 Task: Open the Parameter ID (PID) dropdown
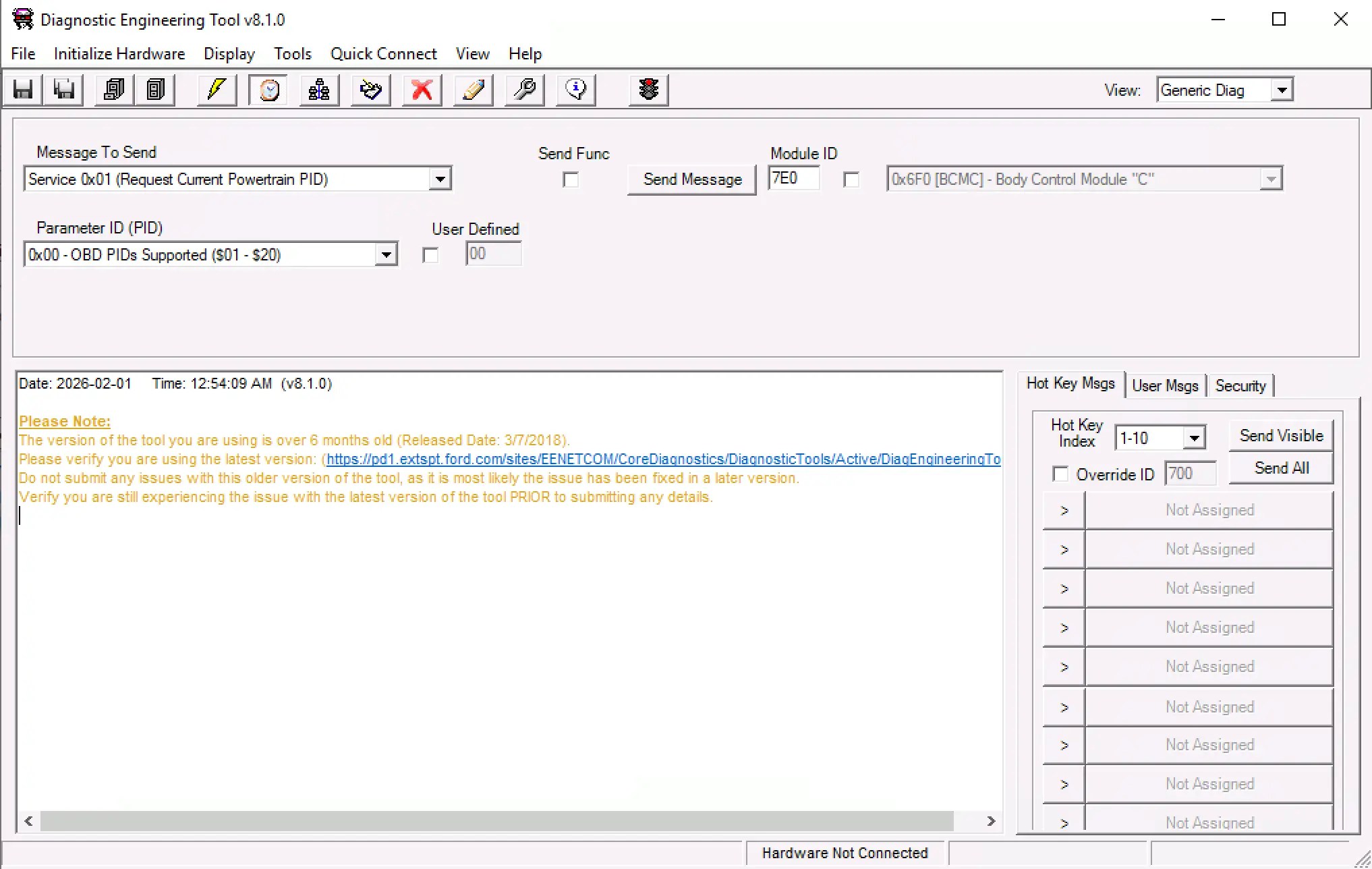coord(385,254)
